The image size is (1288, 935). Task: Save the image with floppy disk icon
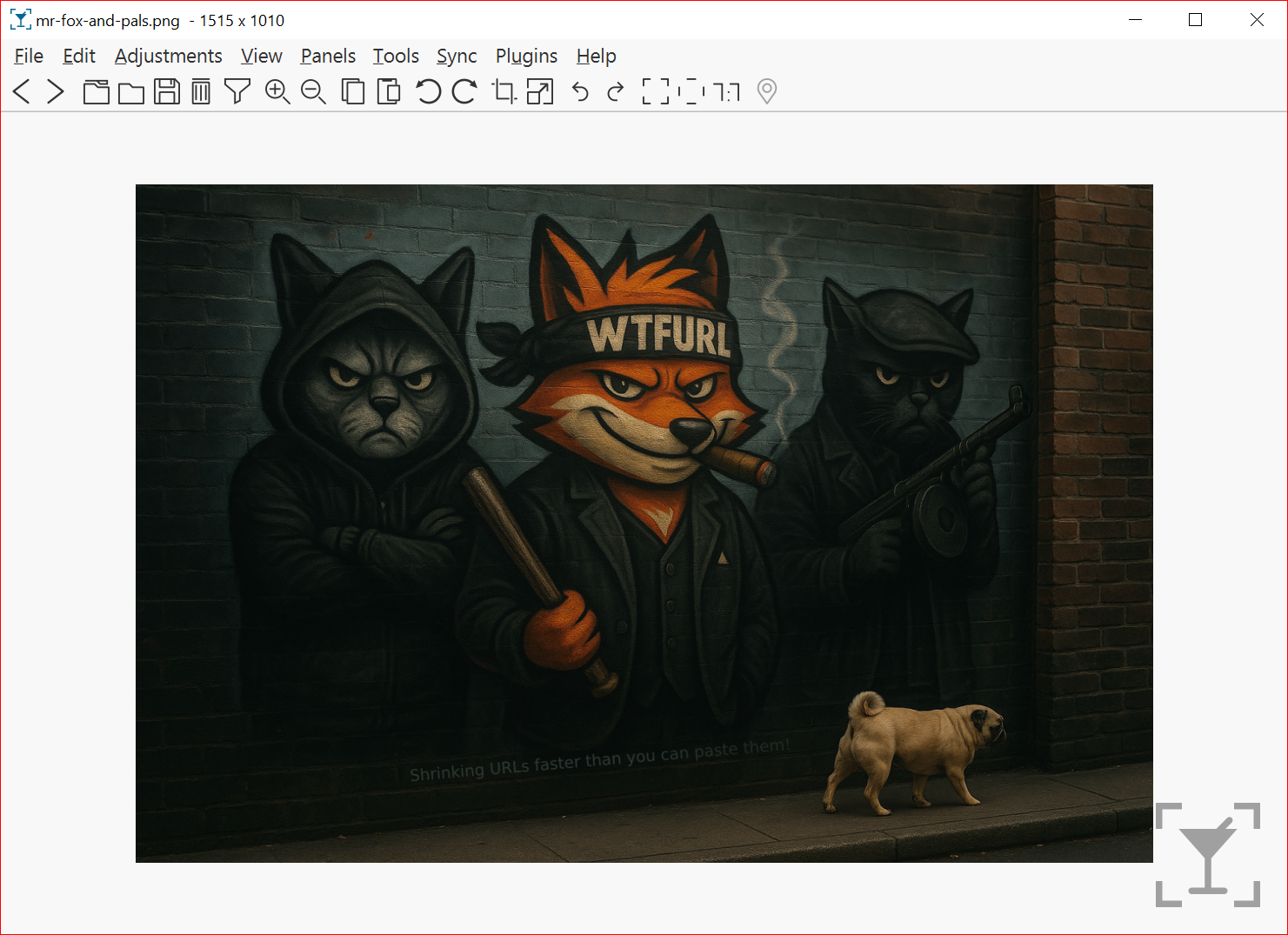[167, 91]
